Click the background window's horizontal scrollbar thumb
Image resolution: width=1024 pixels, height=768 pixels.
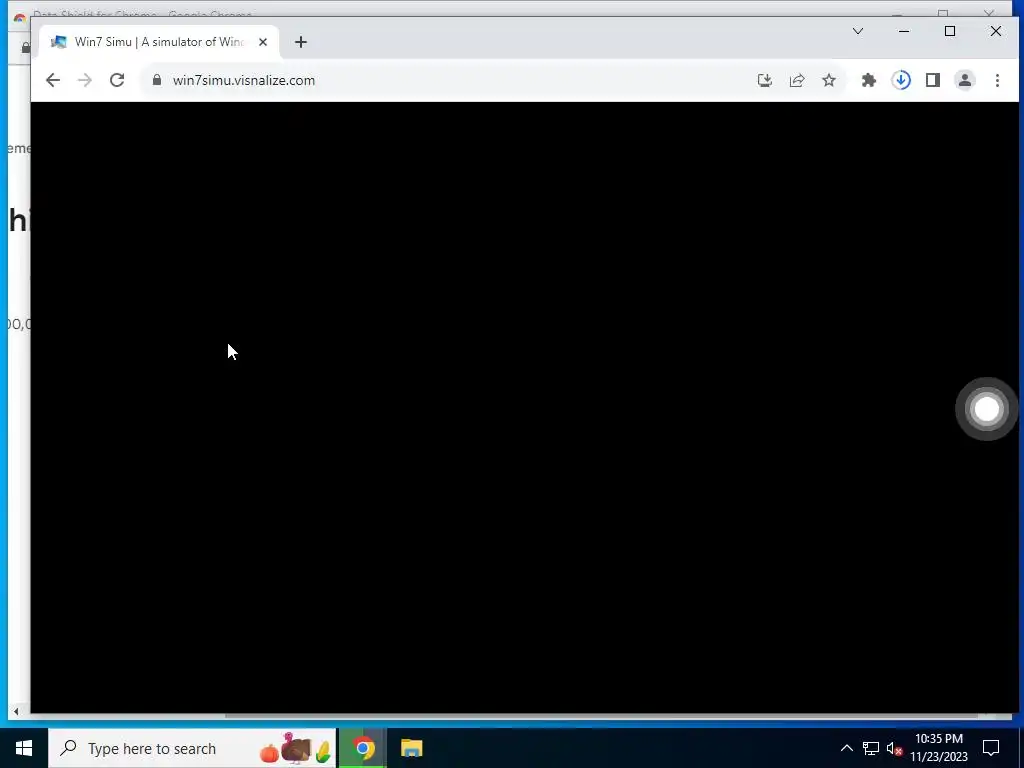pos(601,715)
